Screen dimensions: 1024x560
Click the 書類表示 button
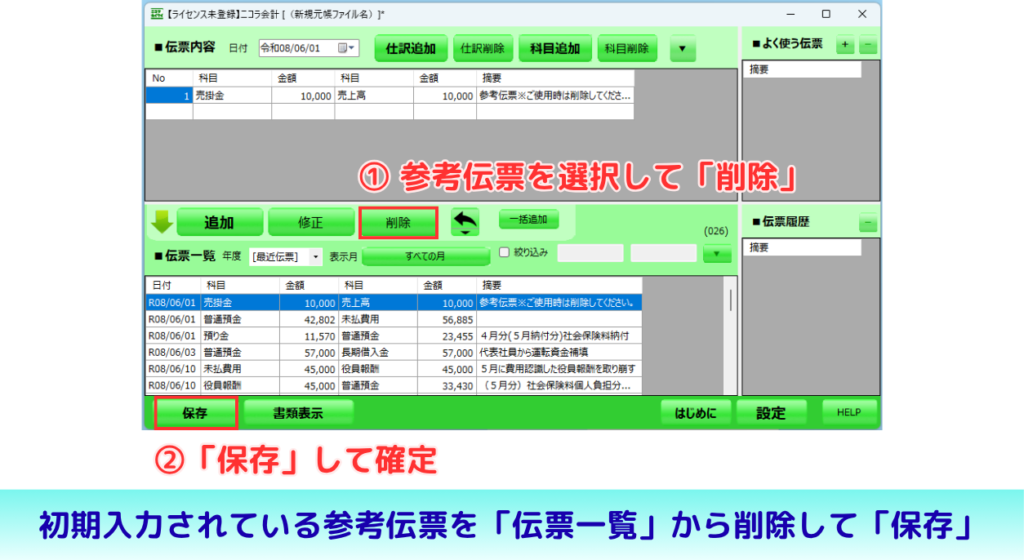(298, 413)
